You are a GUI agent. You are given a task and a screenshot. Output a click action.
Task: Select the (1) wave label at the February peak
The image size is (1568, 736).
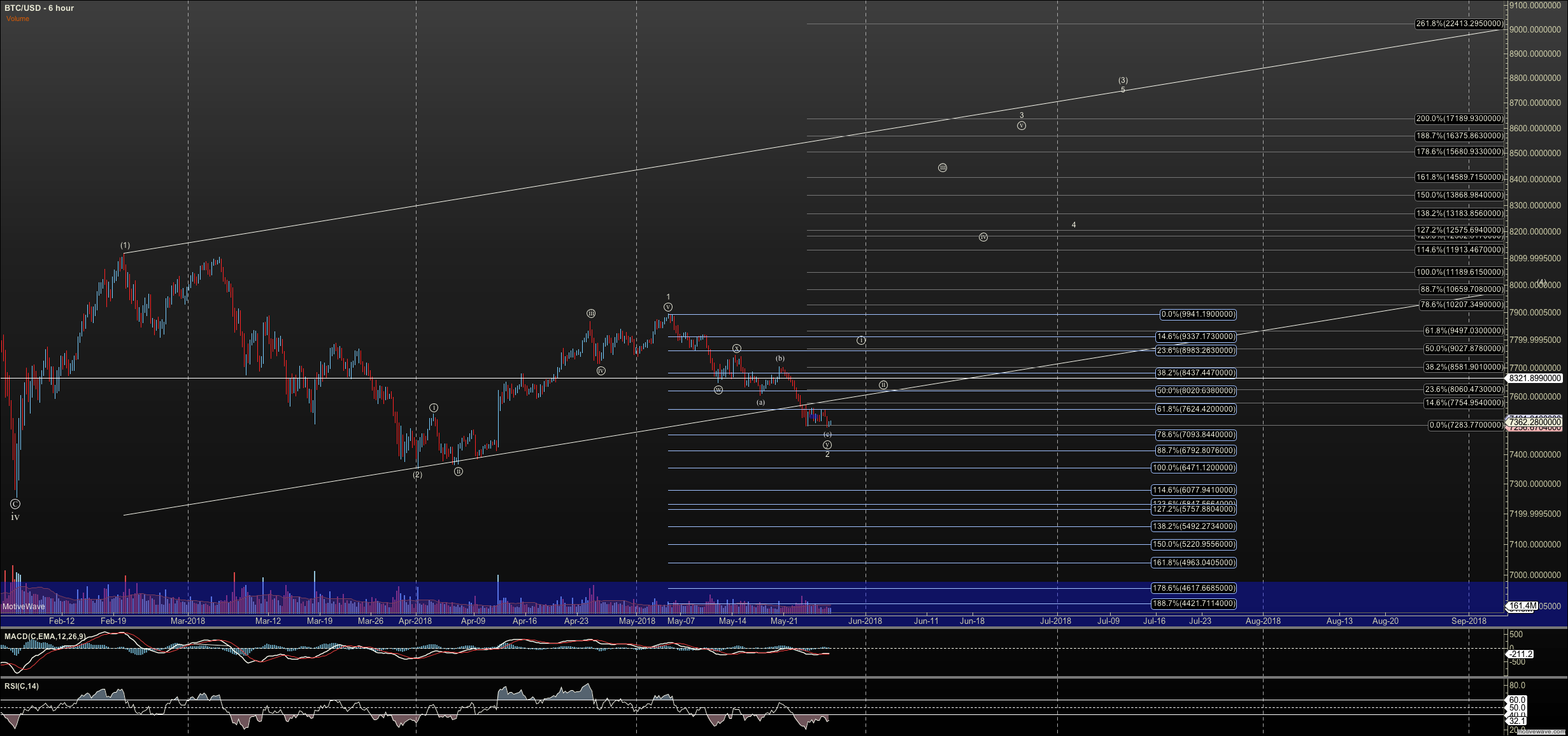(125, 245)
